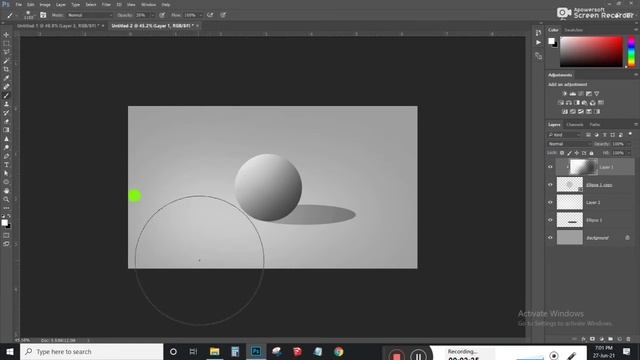Open the layer Fill dropdown
The image size is (640, 360).
[628, 153]
